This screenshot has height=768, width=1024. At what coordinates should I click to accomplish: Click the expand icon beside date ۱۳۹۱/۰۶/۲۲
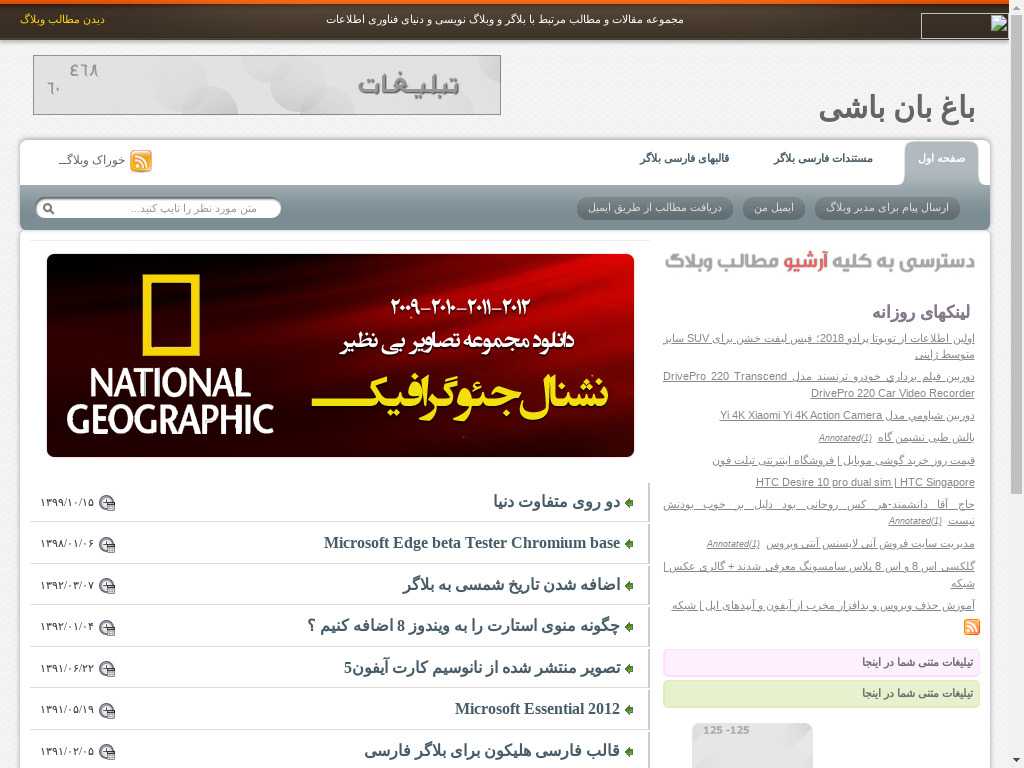pos(107,669)
